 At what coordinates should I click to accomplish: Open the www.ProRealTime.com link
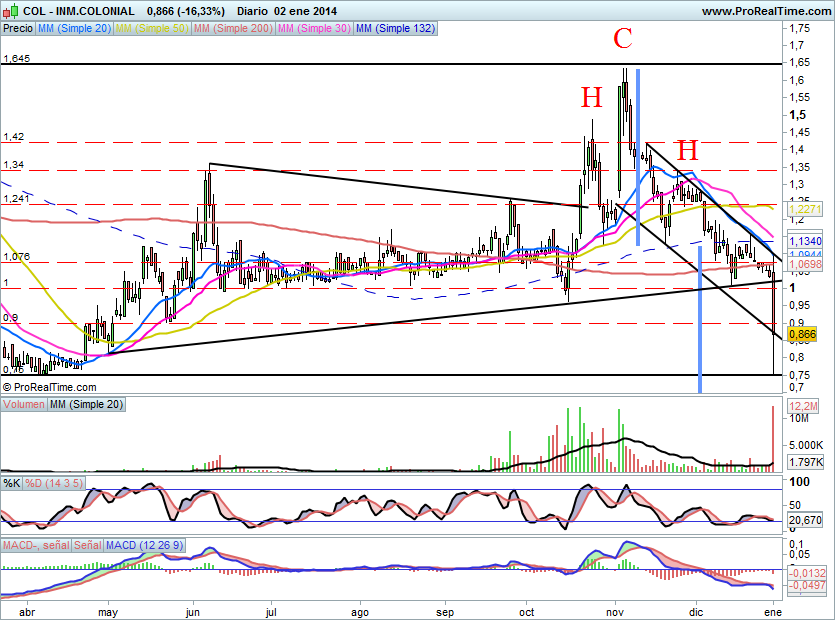pyautogui.click(x=766, y=11)
